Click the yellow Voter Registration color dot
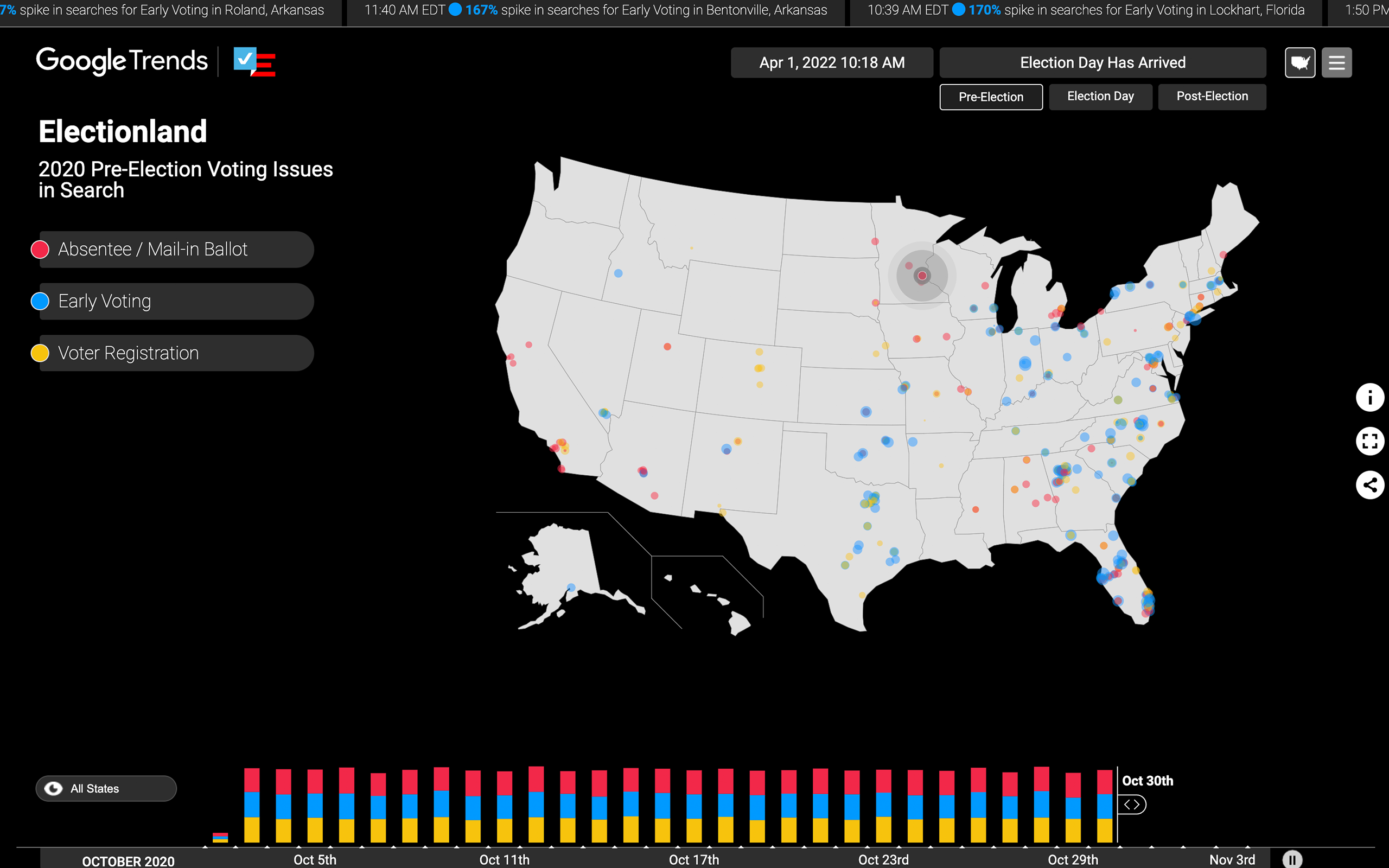 click(40, 353)
